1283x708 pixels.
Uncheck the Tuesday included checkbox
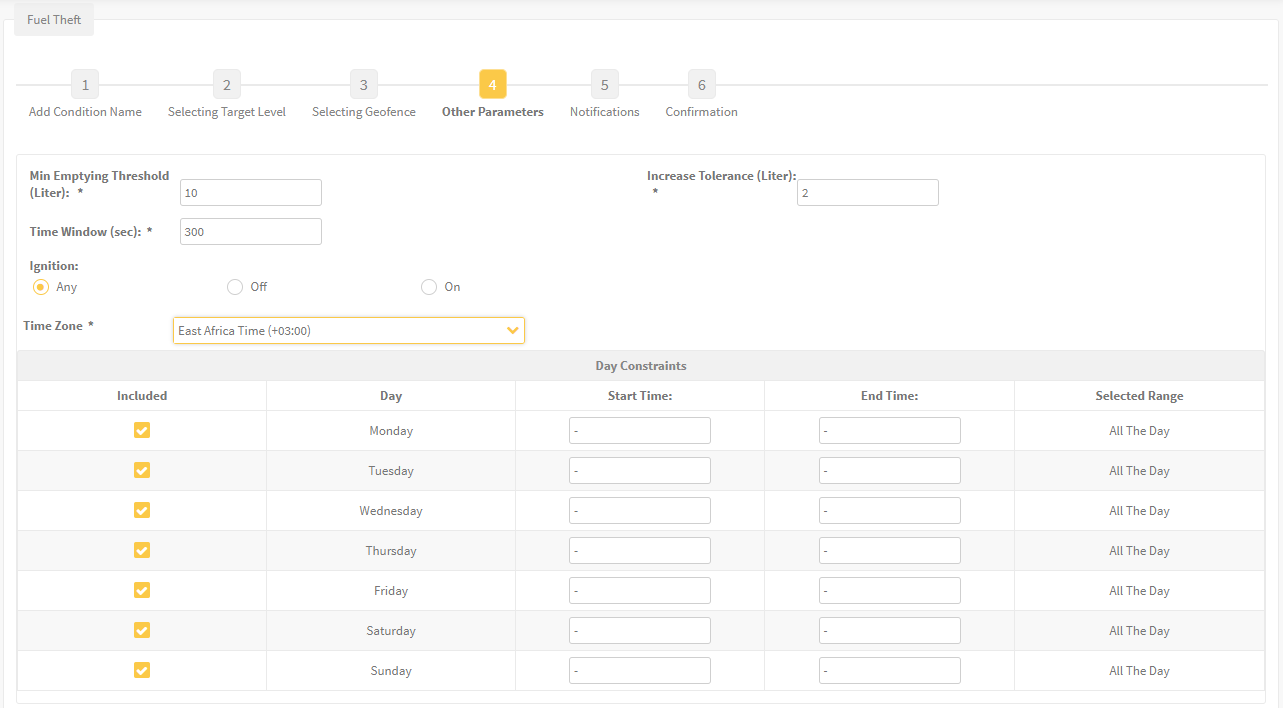142,470
